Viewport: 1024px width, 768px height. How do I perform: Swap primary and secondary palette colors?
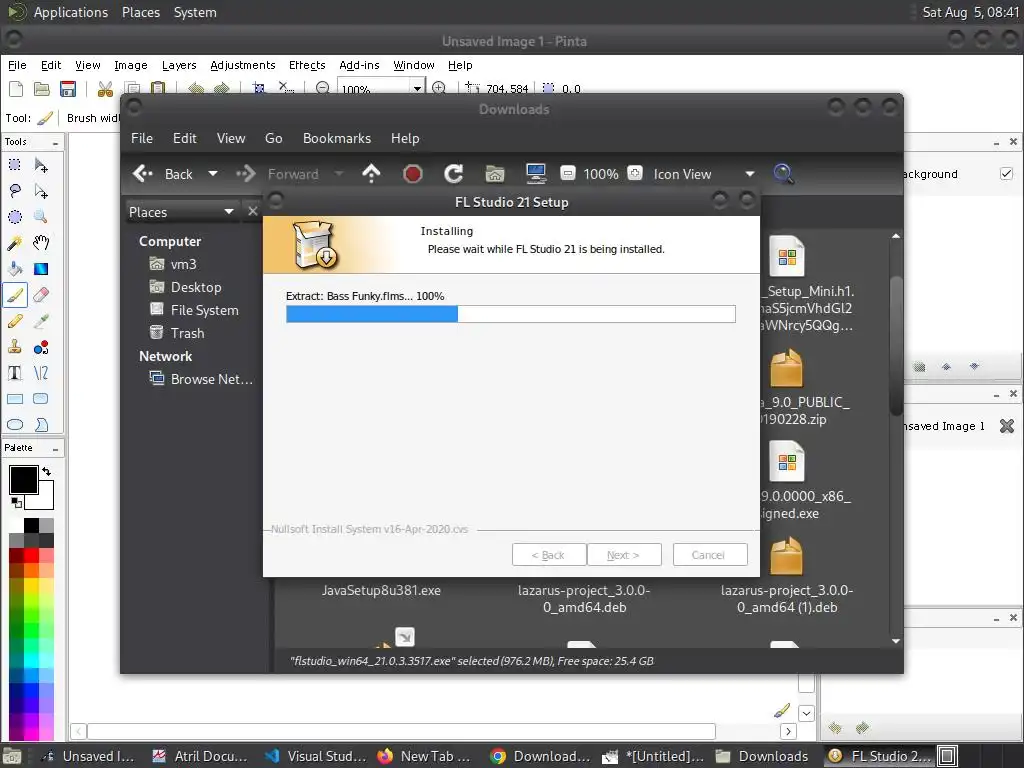(x=46, y=471)
